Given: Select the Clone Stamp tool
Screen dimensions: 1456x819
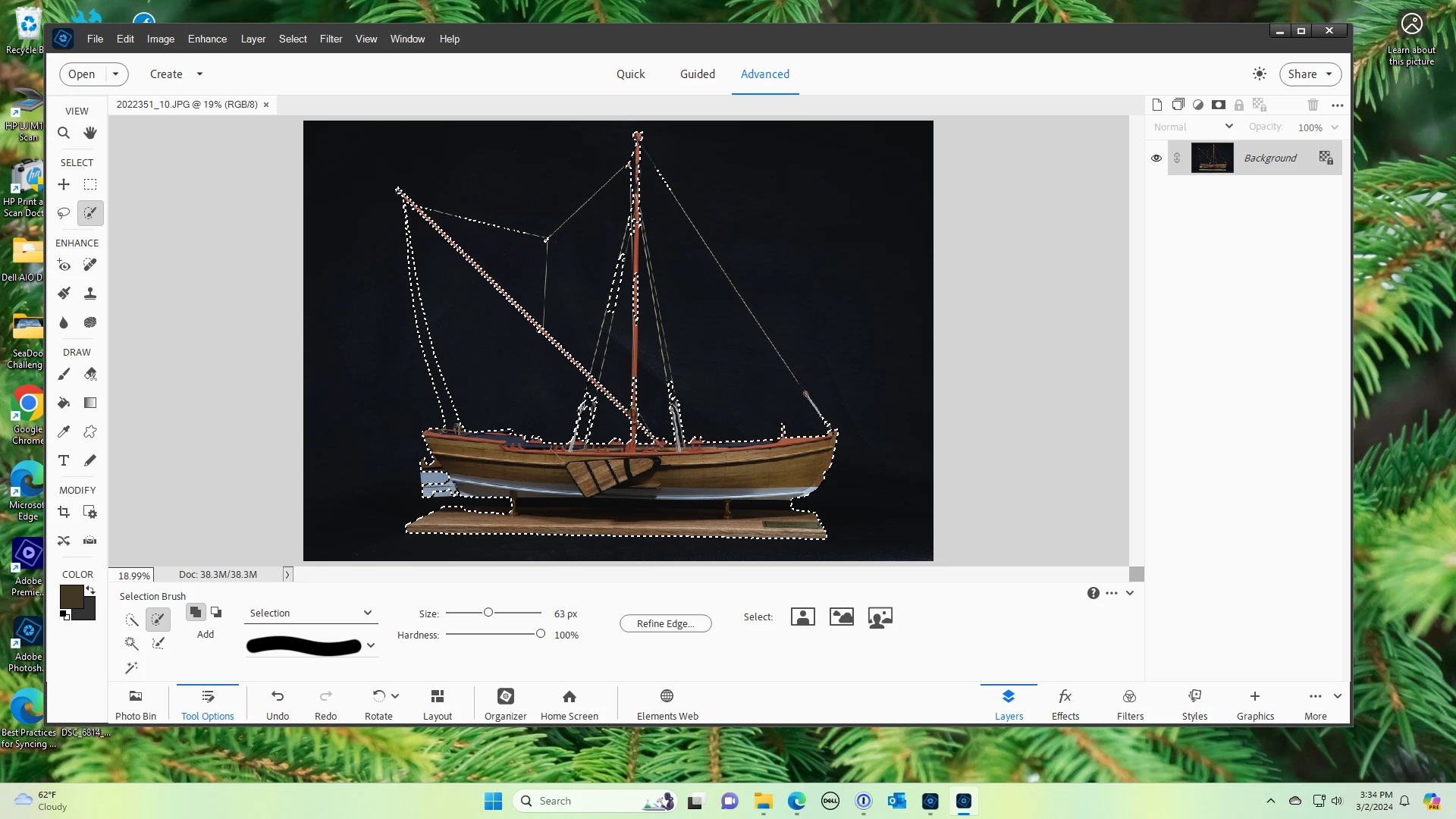Looking at the screenshot, I should coord(90,293).
